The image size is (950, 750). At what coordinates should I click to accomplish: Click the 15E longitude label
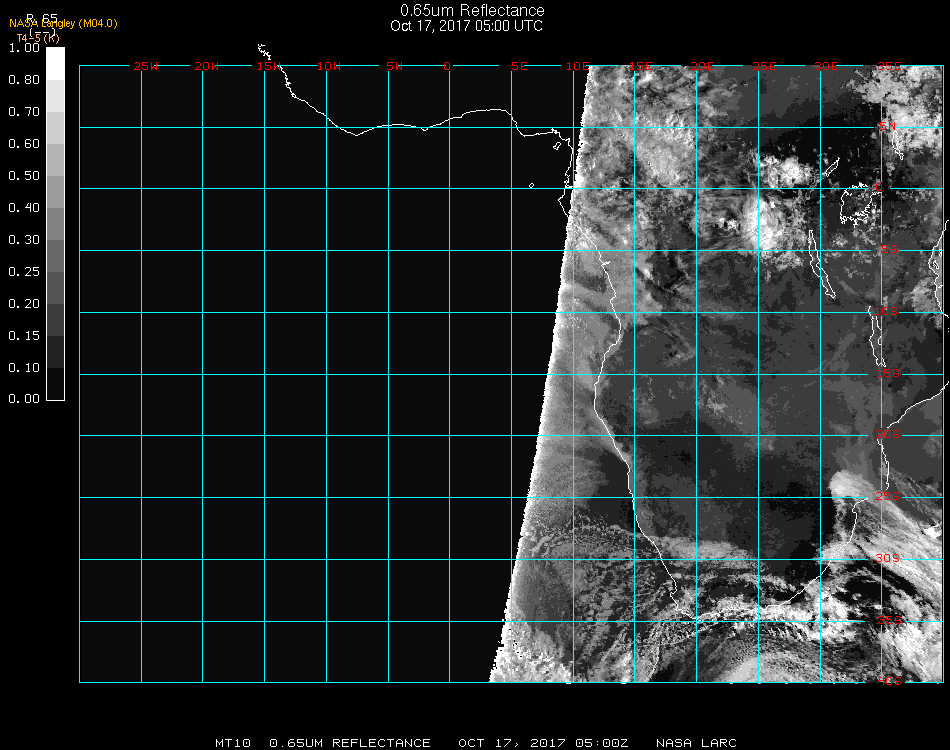[x=641, y=66]
